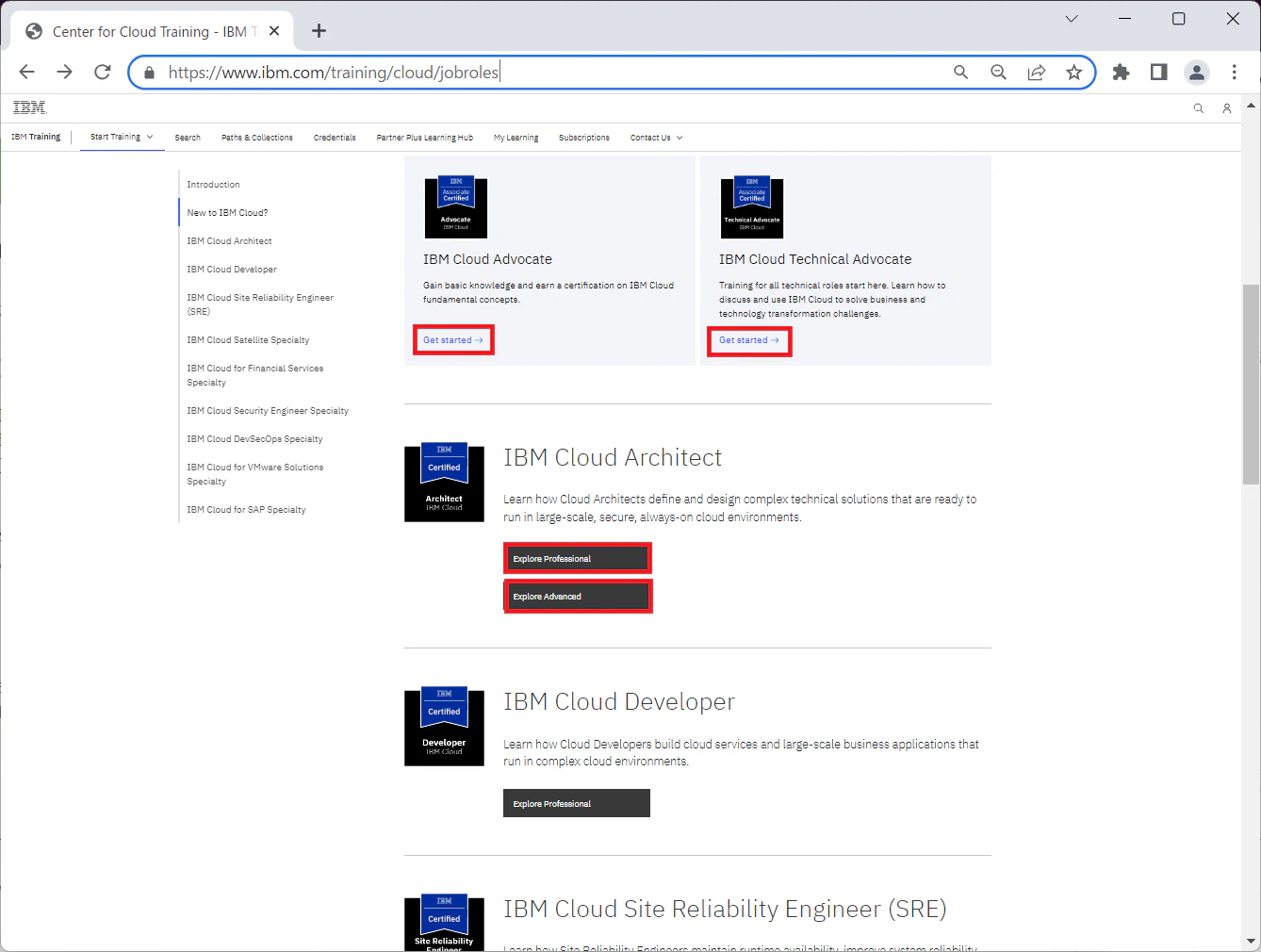Expand the Contact Us dropdown
The image size is (1261, 952).
click(x=656, y=138)
